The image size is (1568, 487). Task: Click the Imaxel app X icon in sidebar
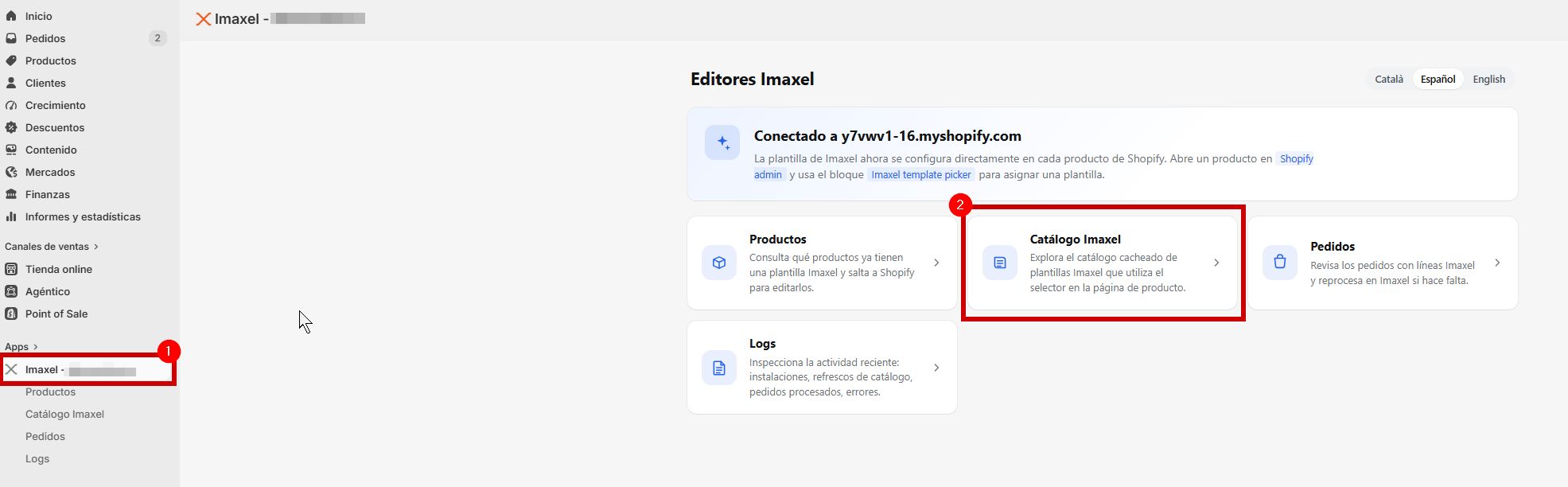click(11, 369)
